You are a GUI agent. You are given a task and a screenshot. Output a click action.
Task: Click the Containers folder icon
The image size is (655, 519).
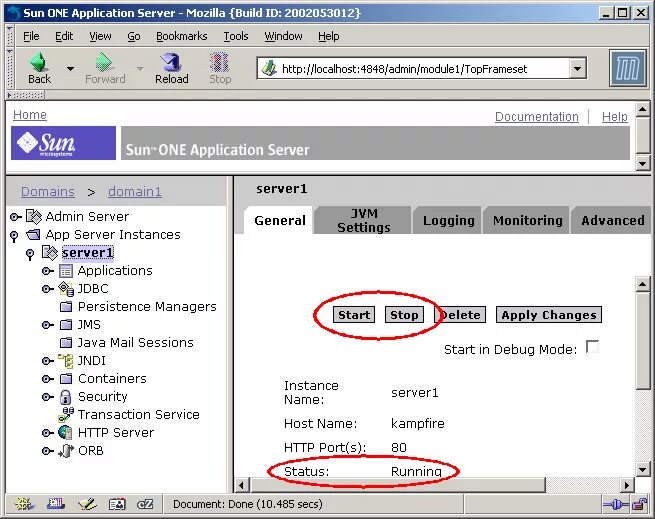(66, 379)
